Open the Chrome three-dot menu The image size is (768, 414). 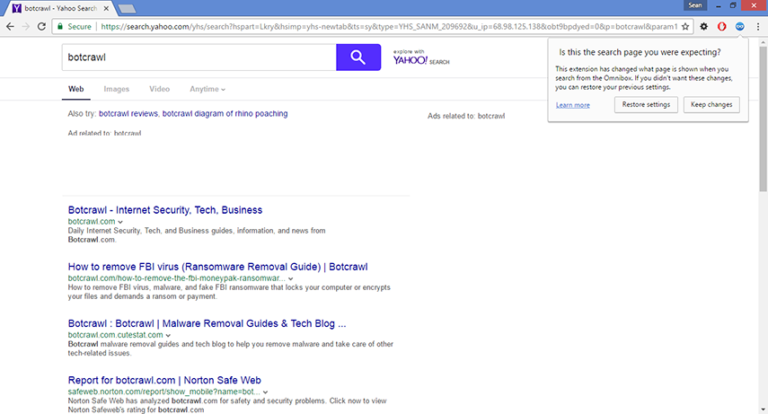click(758, 26)
